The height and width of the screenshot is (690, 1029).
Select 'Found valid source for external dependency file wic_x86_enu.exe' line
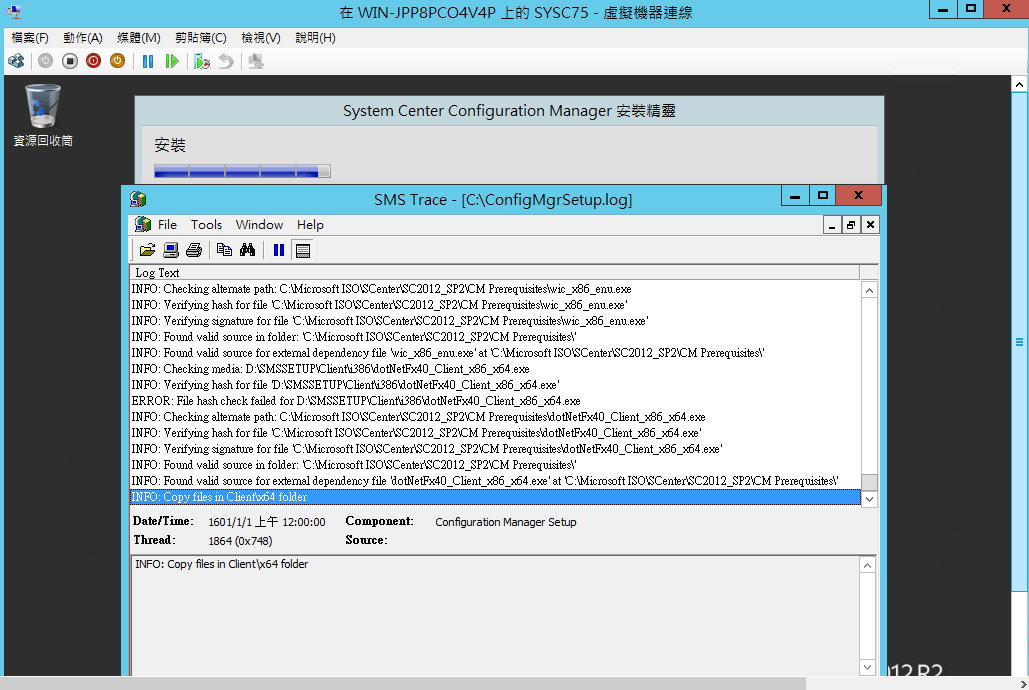point(495,353)
